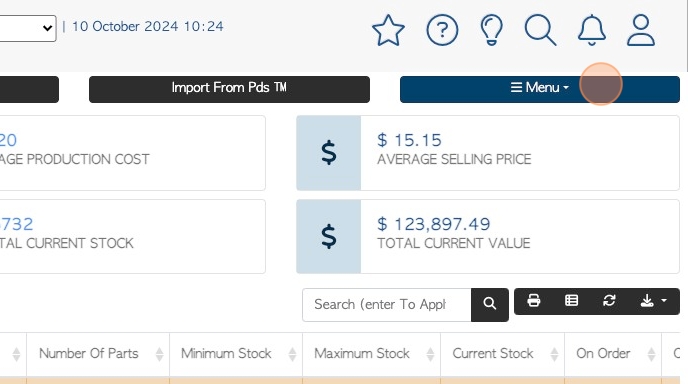Screen dimensions: 688x384
Task: Click the print icon in table toolbar
Action: coord(534,301)
